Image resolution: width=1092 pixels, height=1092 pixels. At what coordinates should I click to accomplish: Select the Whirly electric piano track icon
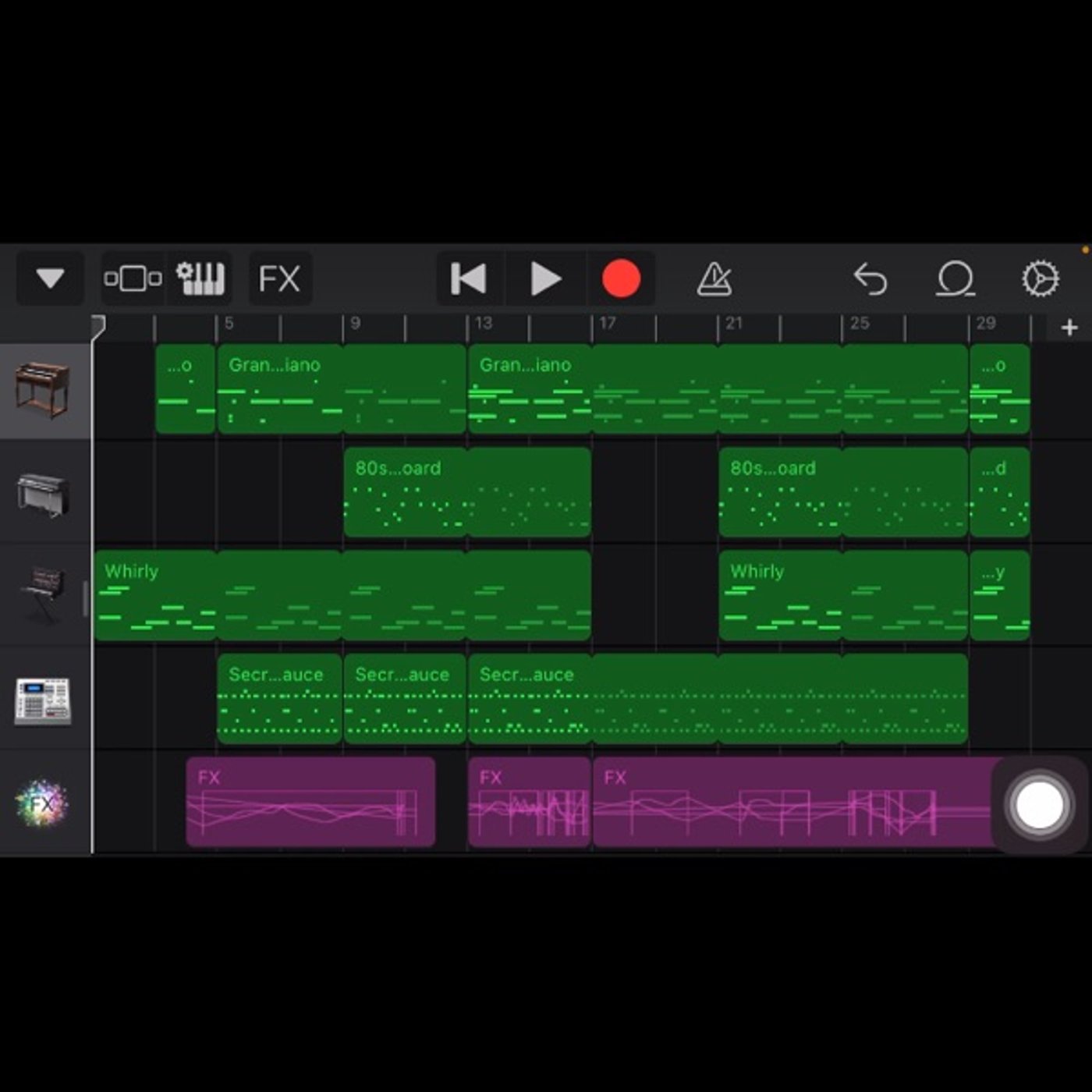click(x=44, y=594)
